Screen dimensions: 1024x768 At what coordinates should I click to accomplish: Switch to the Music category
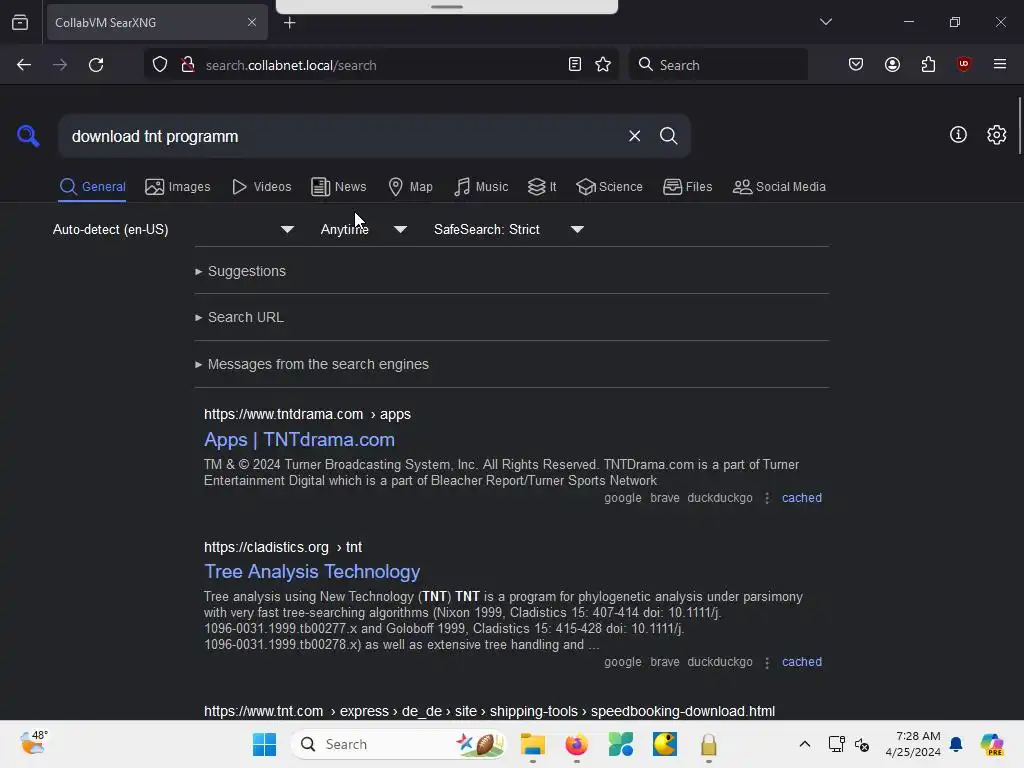(481, 187)
